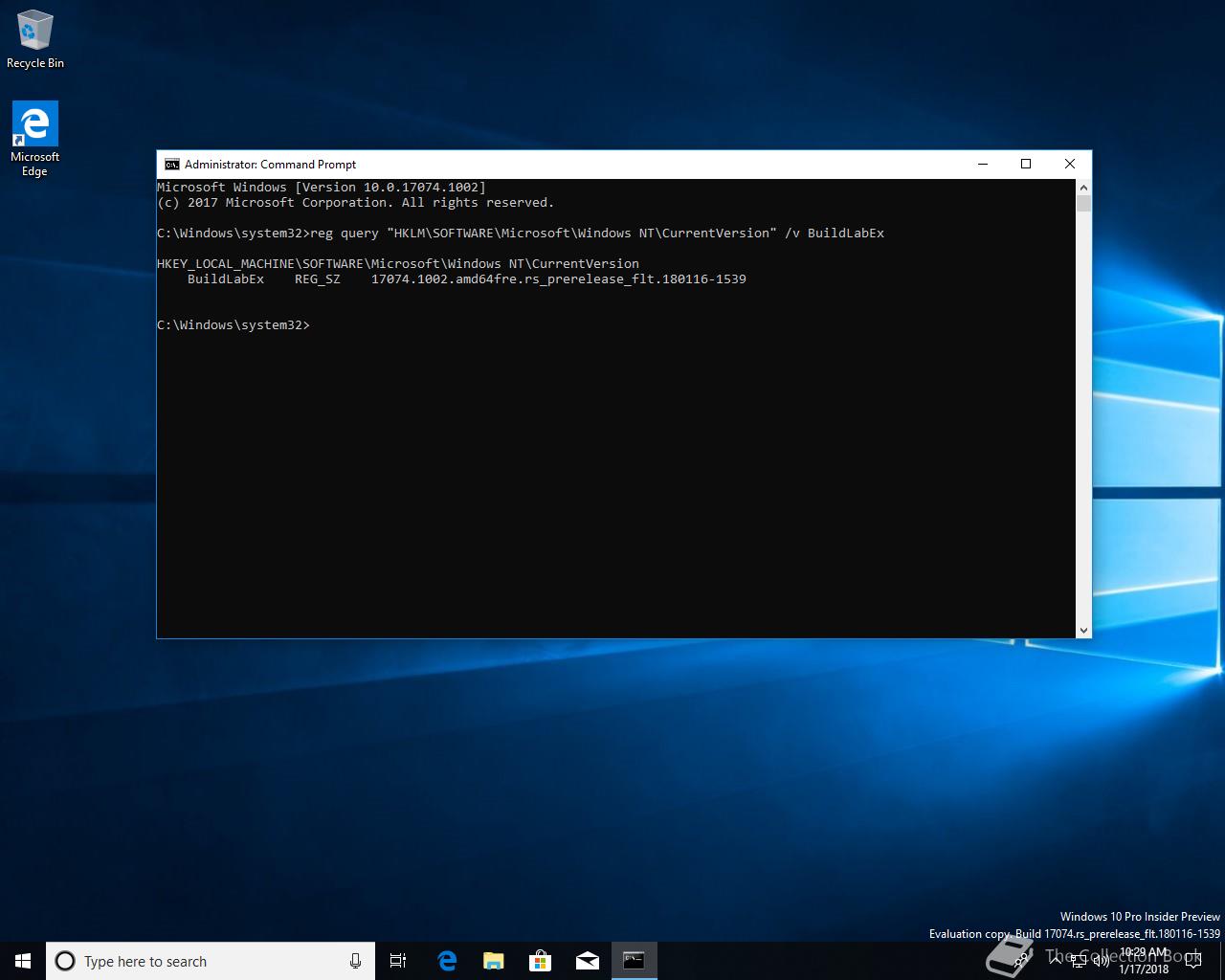
Task: Open the Windows Start menu
Action: [23, 961]
